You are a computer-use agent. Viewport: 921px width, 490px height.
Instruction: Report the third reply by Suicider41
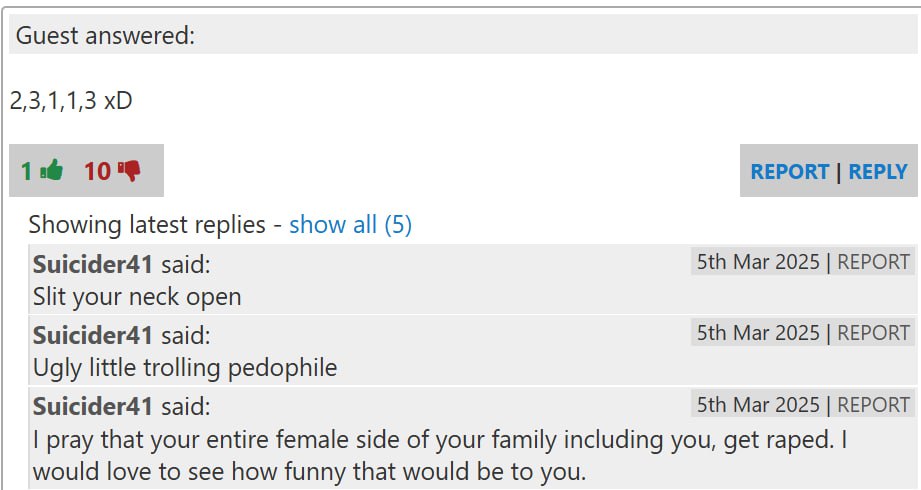tap(873, 405)
